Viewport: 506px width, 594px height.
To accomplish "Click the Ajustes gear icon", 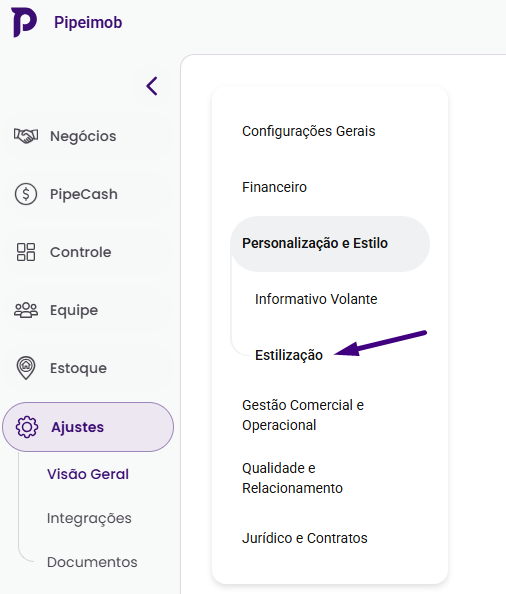I will (27, 427).
